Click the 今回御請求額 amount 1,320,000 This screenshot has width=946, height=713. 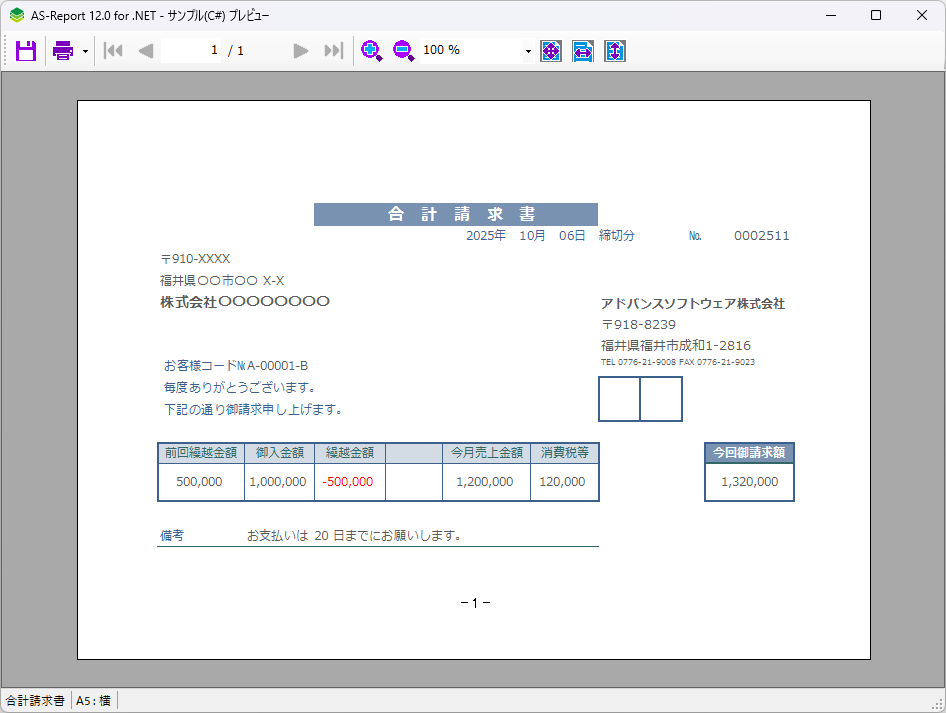click(x=749, y=481)
